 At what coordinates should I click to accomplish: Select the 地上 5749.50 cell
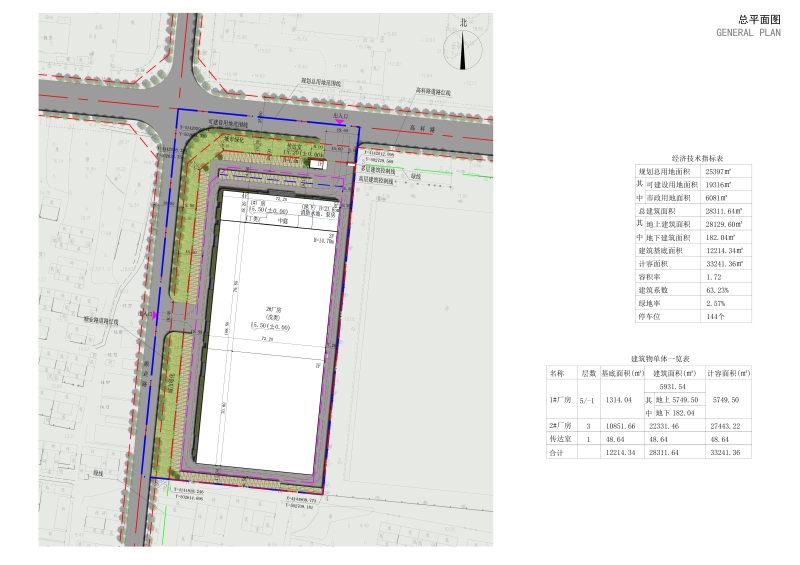pos(677,400)
